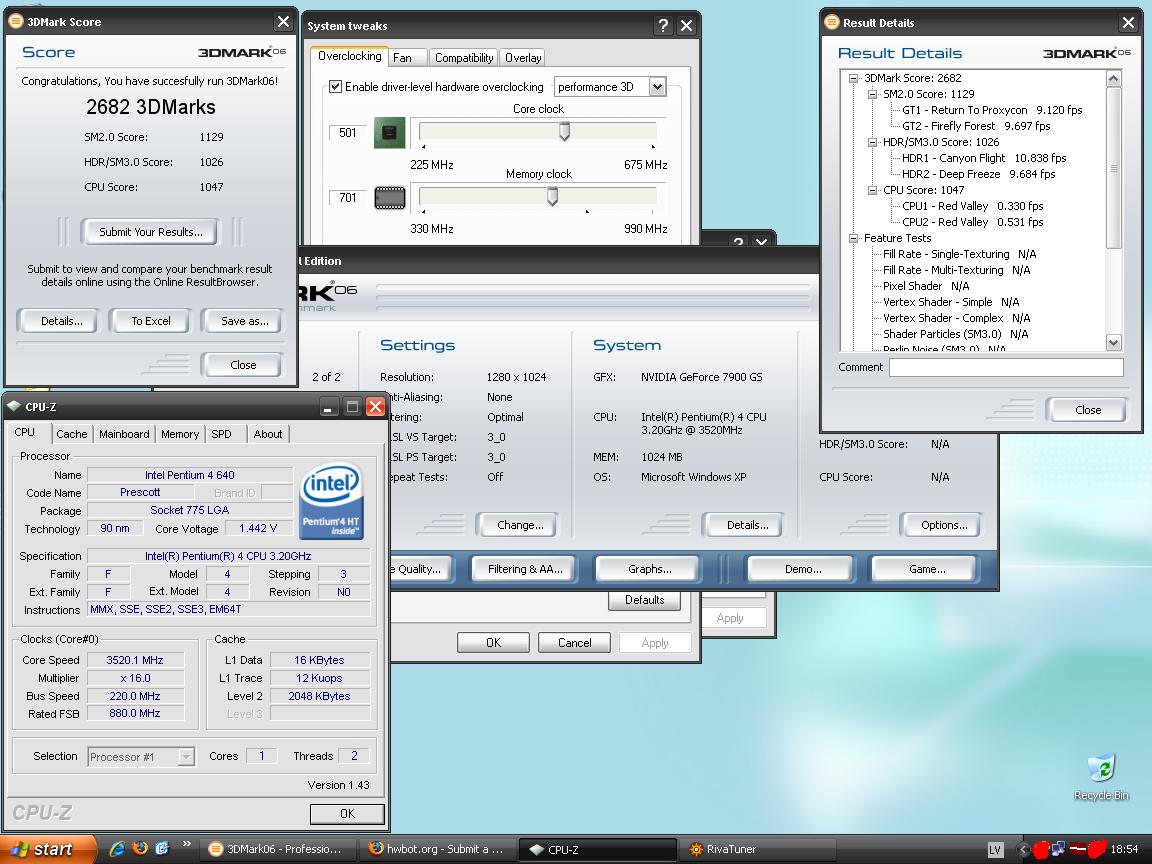
Task: Click the Result Details tree vertical scrollbar
Action: tap(1113, 168)
